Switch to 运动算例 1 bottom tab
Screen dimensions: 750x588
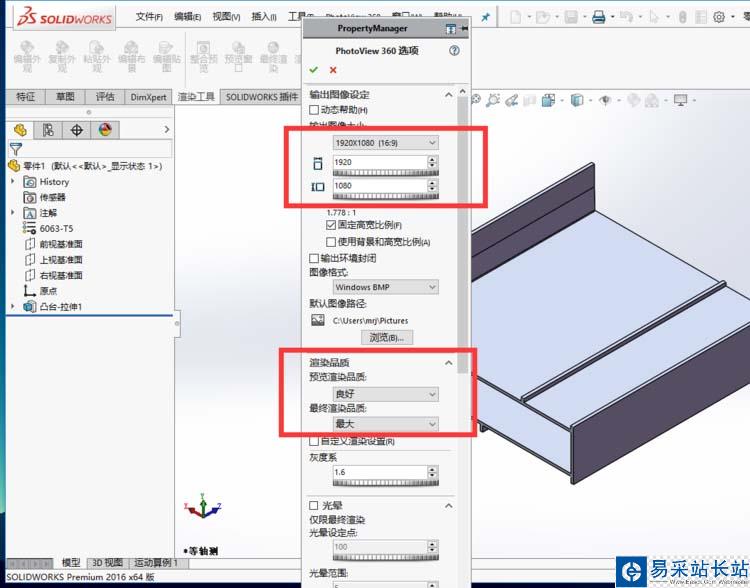[x=156, y=563]
